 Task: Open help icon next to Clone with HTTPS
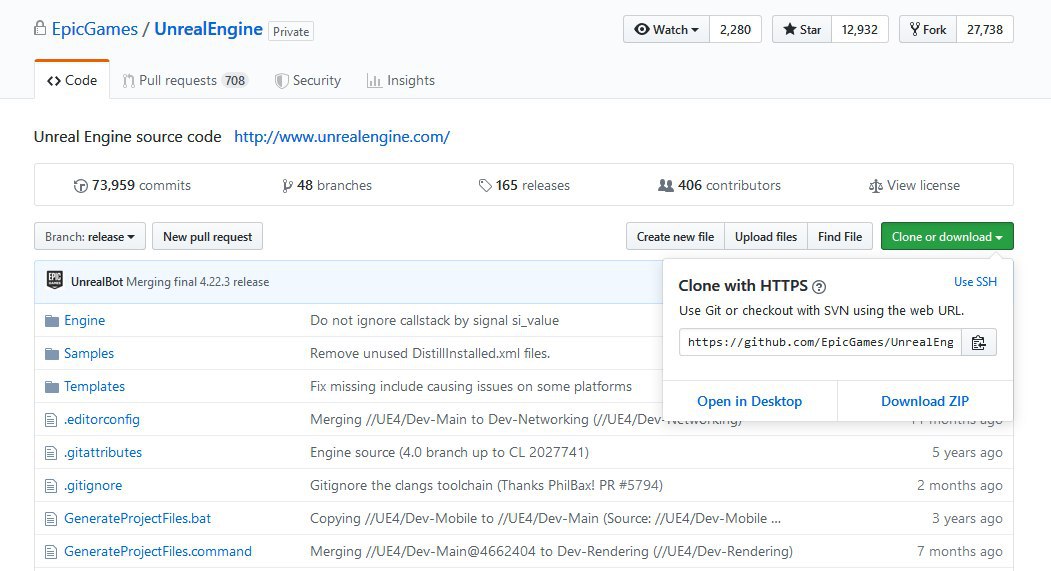818,287
